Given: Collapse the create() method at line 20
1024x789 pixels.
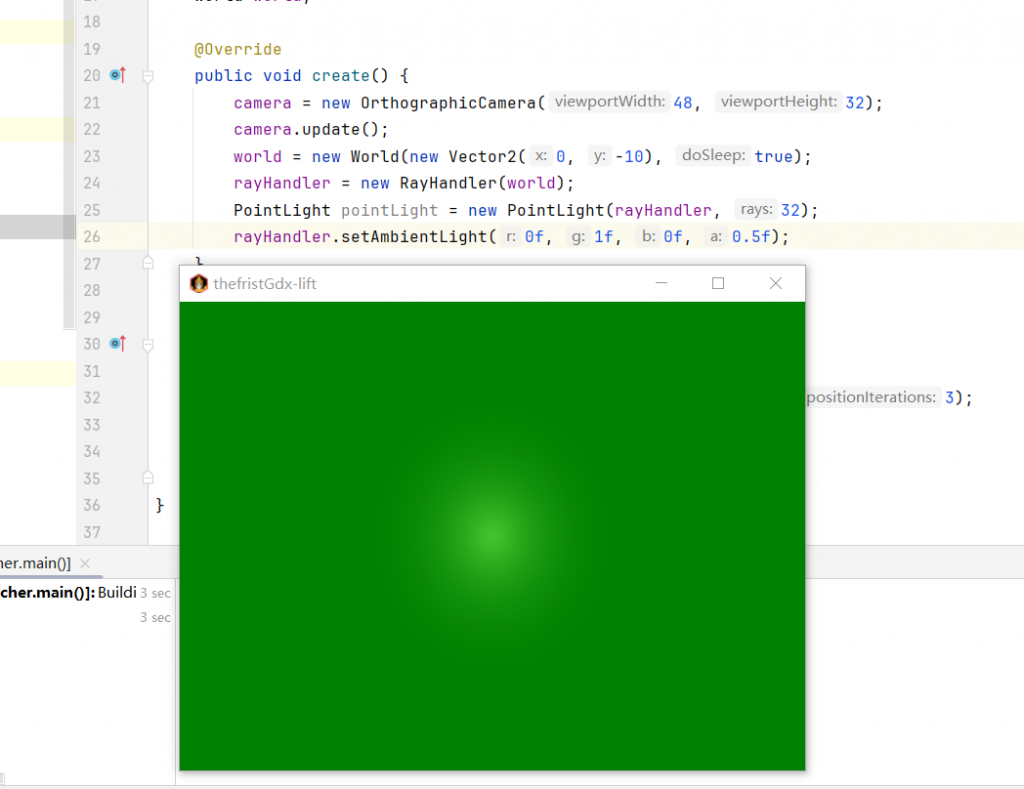Looking at the screenshot, I should click(148, 76).
